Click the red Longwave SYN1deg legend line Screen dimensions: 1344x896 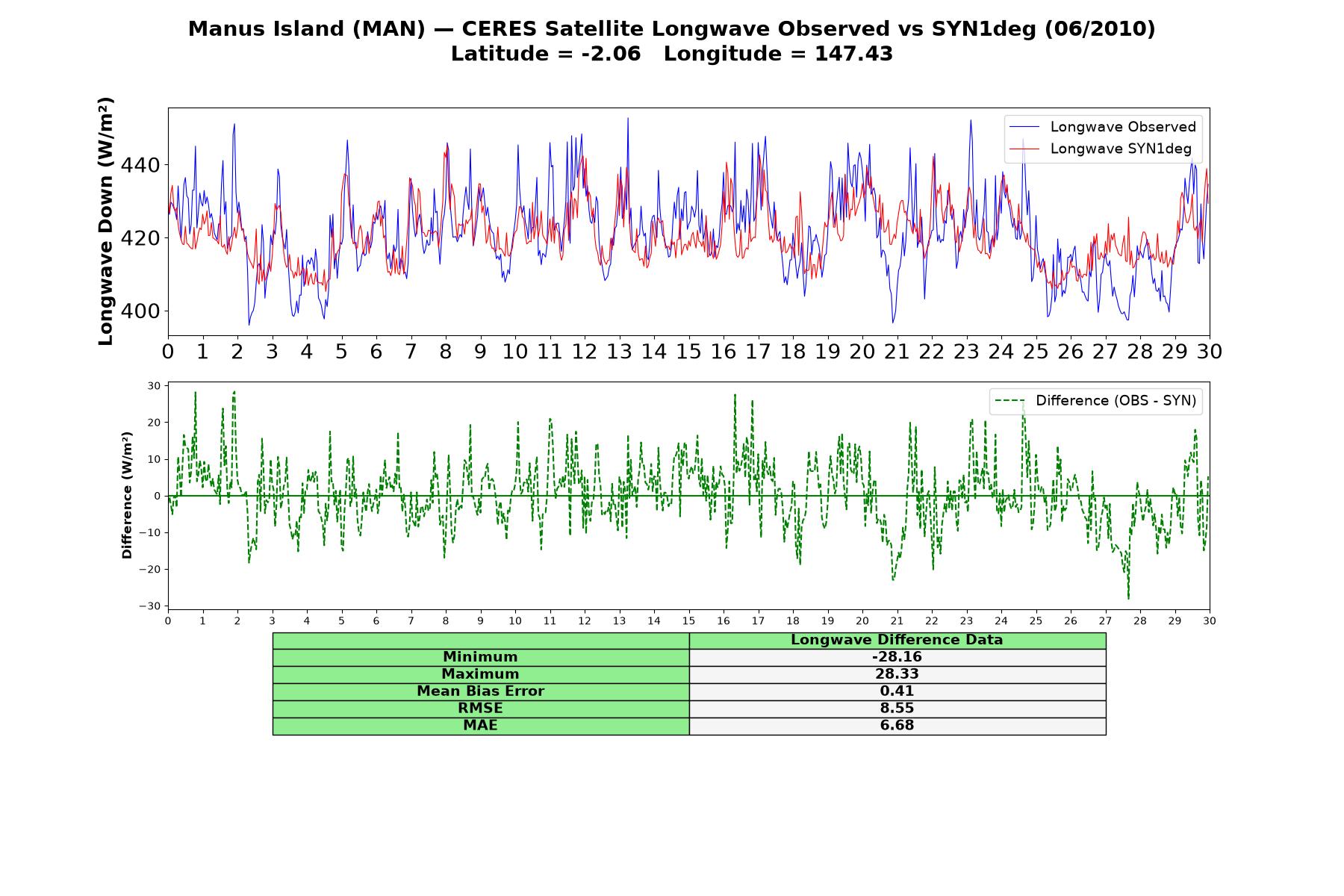click(x=1024, y=149)
